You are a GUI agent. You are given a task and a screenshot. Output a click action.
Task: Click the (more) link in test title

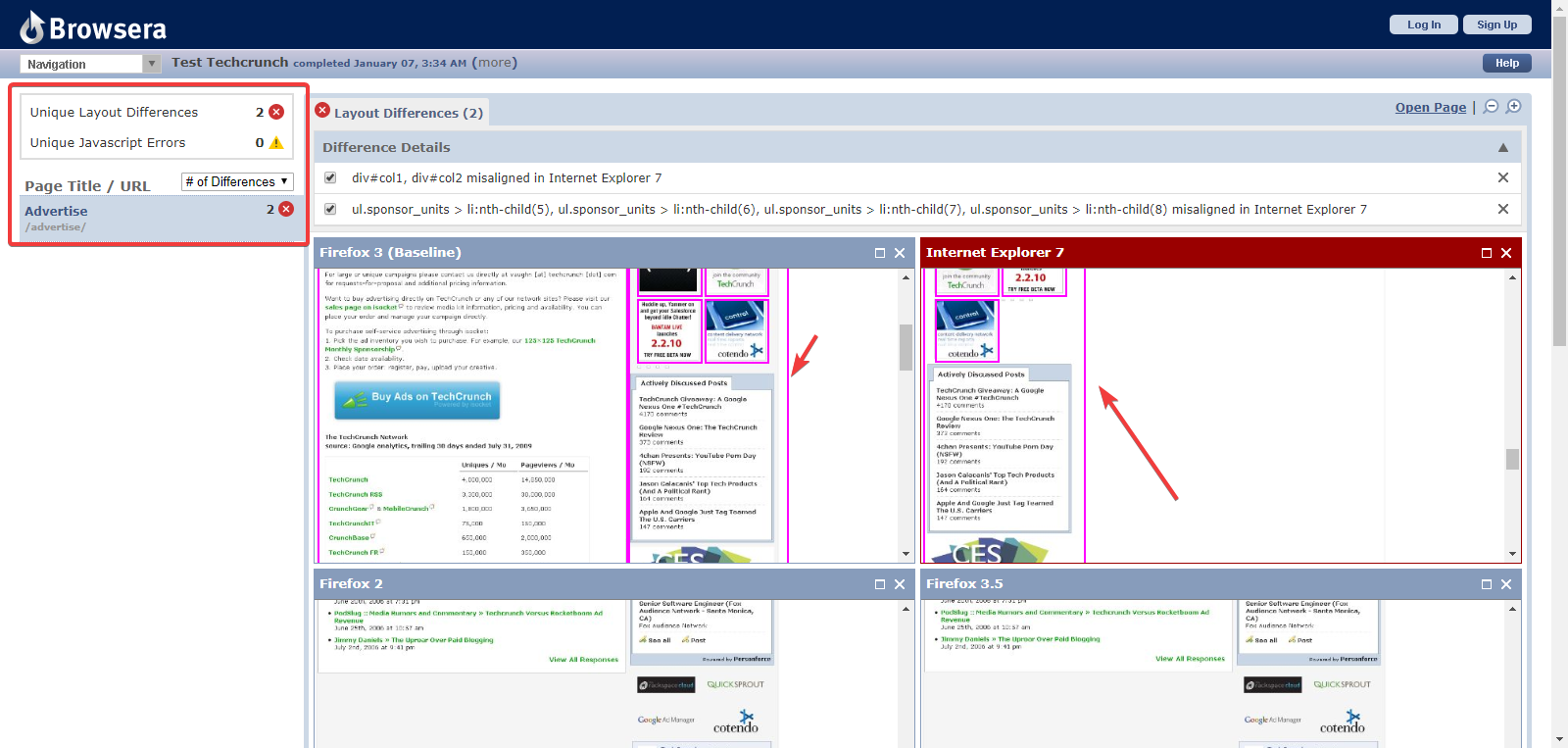tap(494, 63)
